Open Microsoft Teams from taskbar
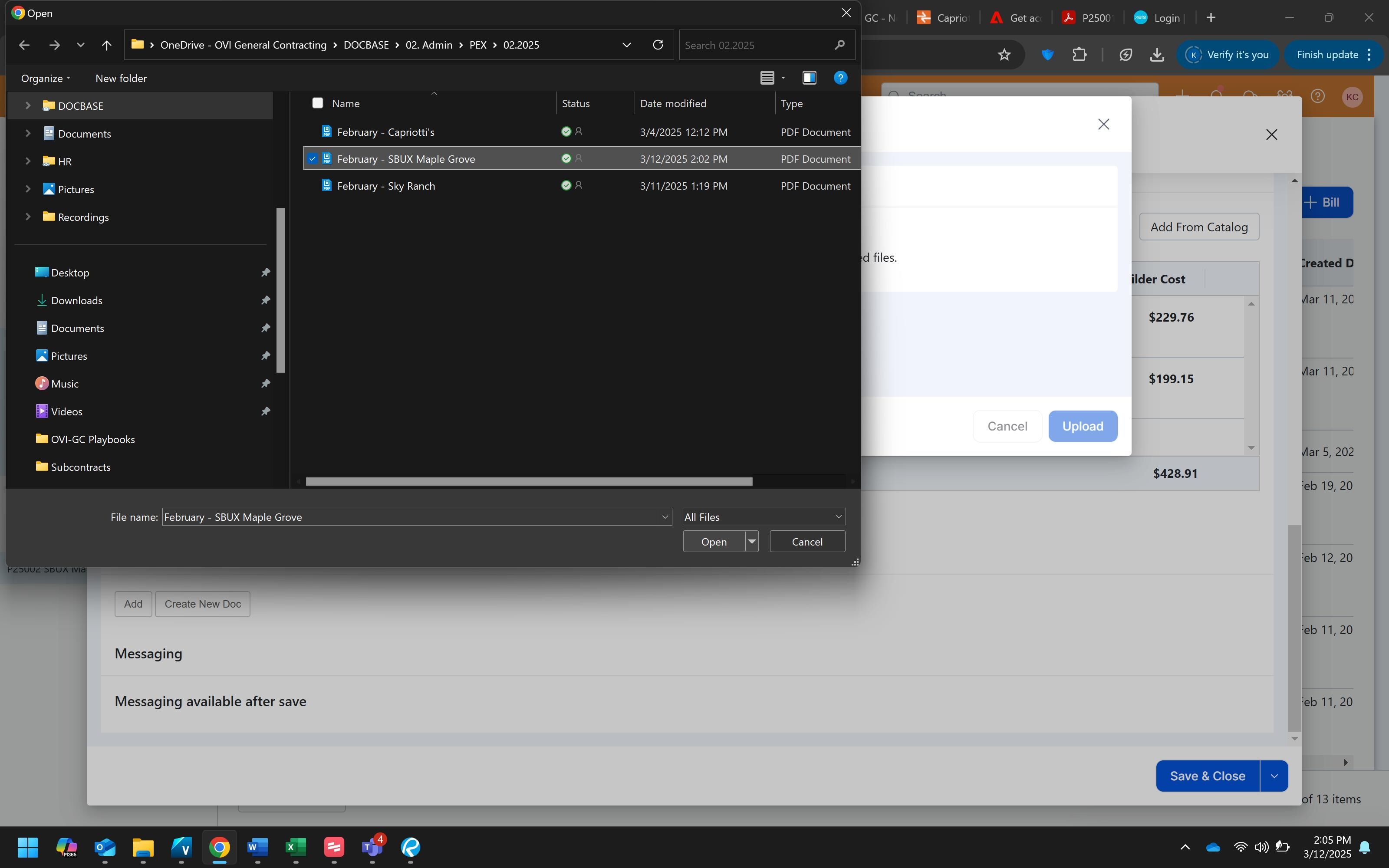The width and height of the screenshot is (1389, 868). tap(372, 847)
